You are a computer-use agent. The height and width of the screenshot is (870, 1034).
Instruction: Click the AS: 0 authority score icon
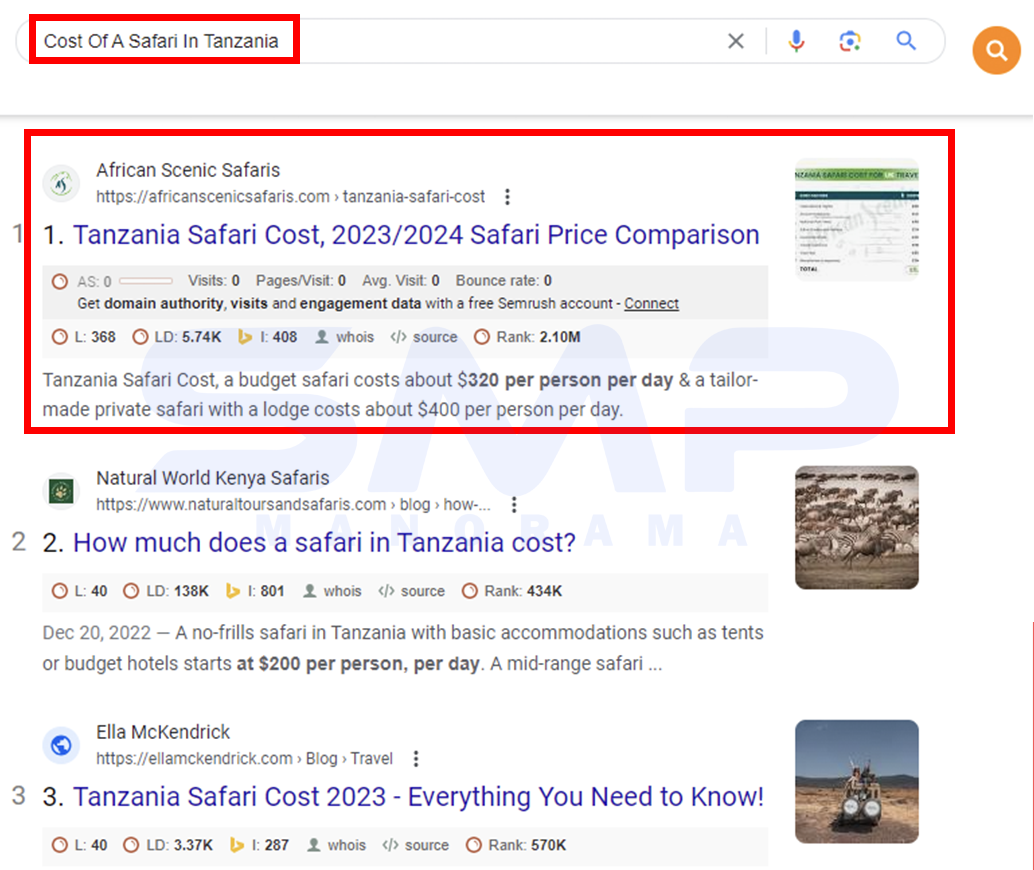click(60, 282)
